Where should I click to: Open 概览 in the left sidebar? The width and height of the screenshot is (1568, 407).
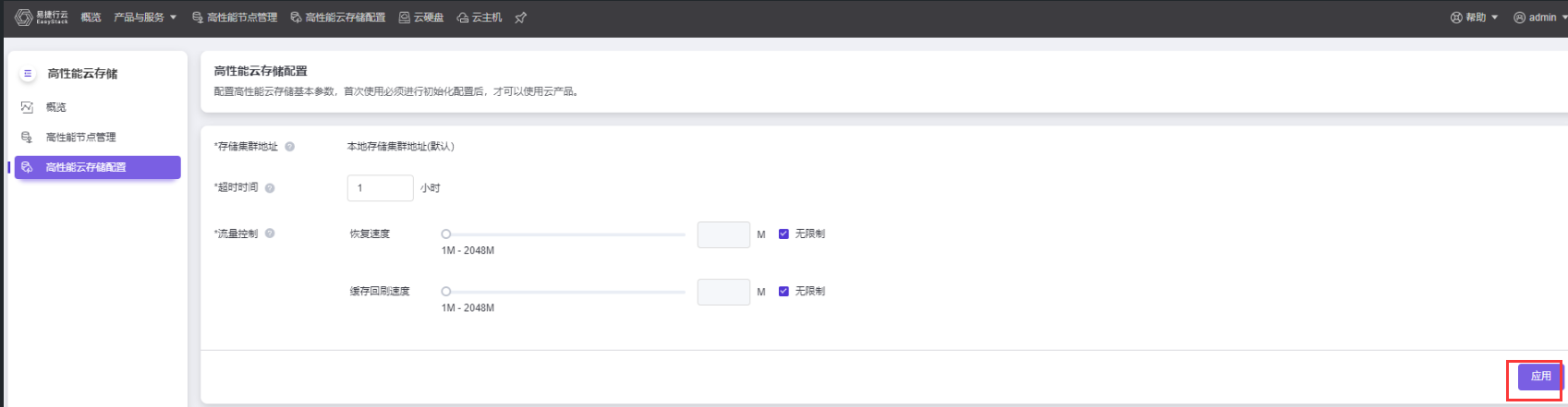[55, 107]
